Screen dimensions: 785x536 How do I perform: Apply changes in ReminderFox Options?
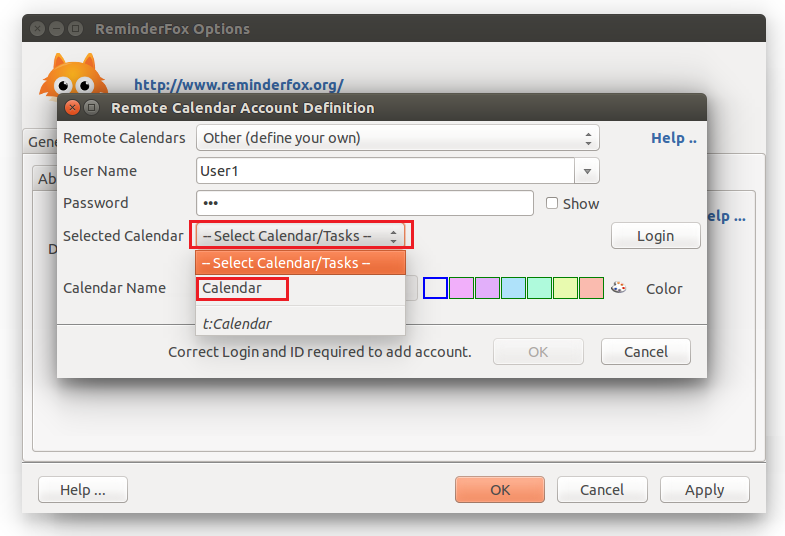tap(704, 489)
